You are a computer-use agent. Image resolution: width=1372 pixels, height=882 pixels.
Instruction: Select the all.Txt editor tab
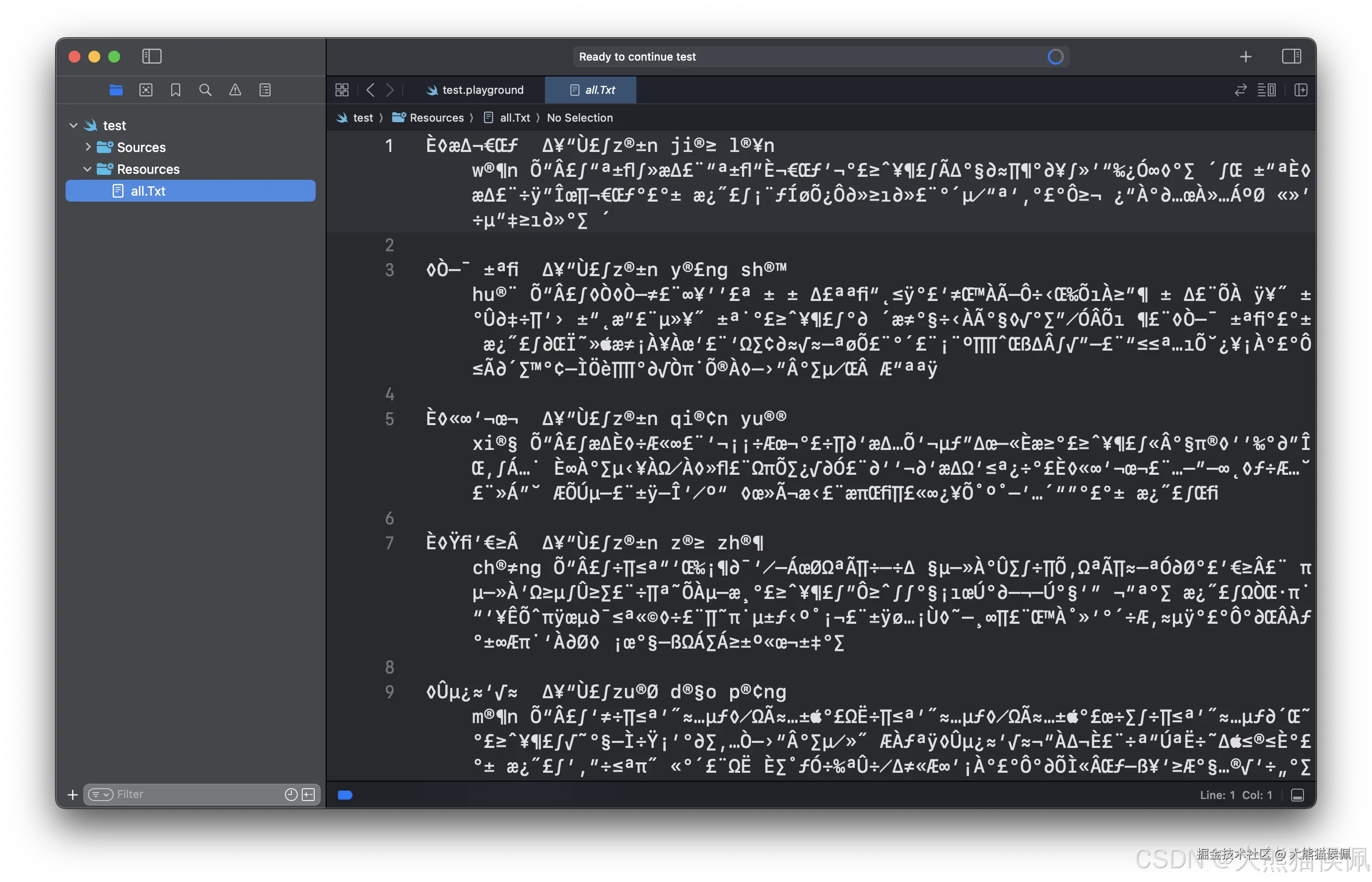592,90
